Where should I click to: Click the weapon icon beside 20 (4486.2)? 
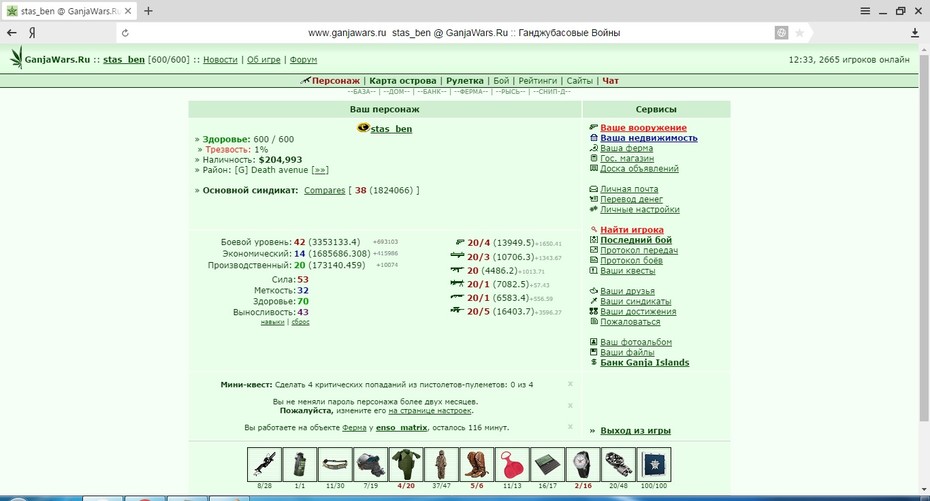point(457,270)
